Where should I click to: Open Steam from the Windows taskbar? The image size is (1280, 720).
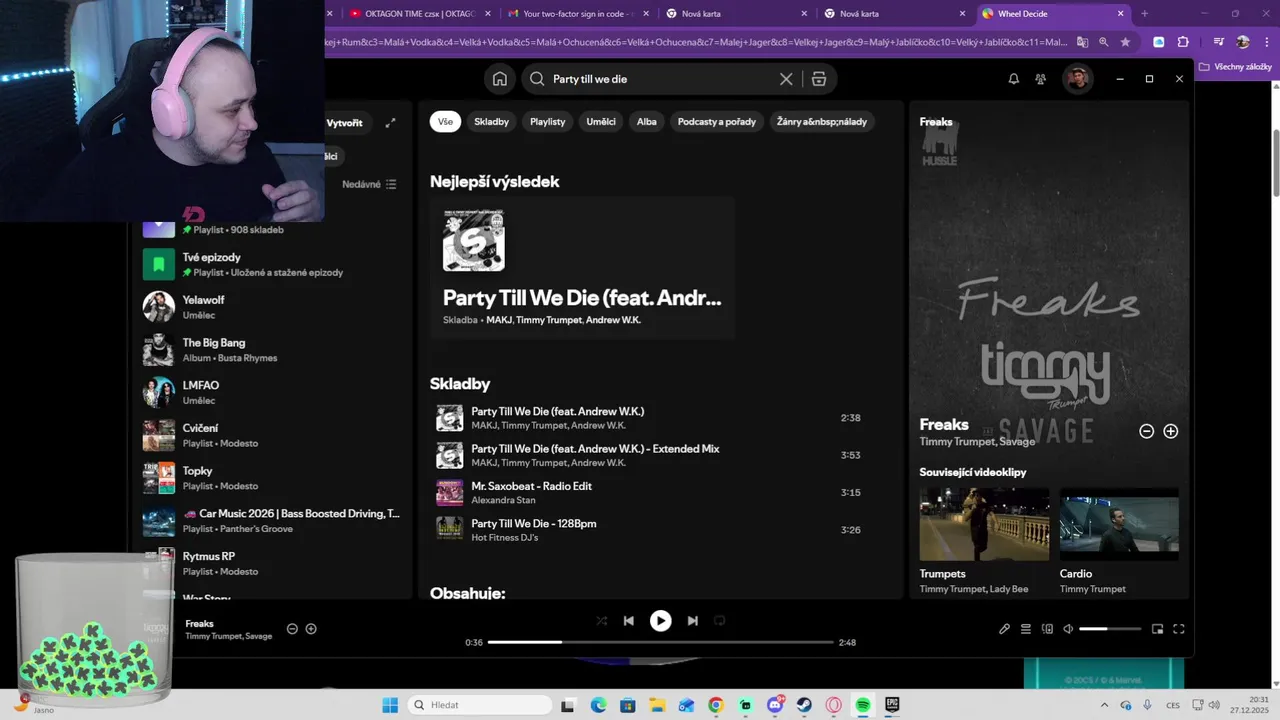(804, 705)
